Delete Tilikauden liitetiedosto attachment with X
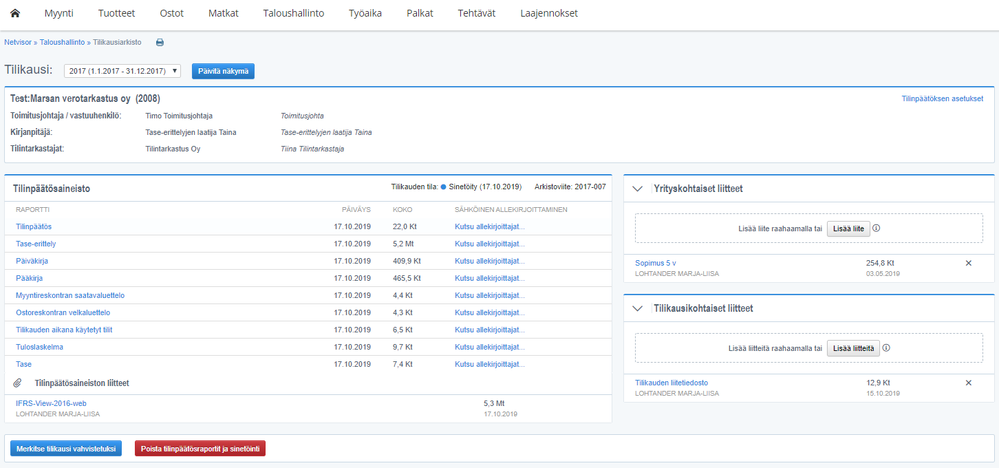 click(968, 383)
